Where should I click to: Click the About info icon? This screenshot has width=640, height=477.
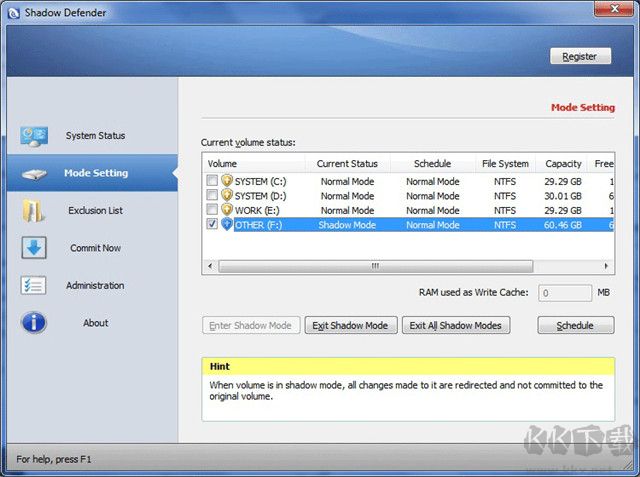coord(33,323)
